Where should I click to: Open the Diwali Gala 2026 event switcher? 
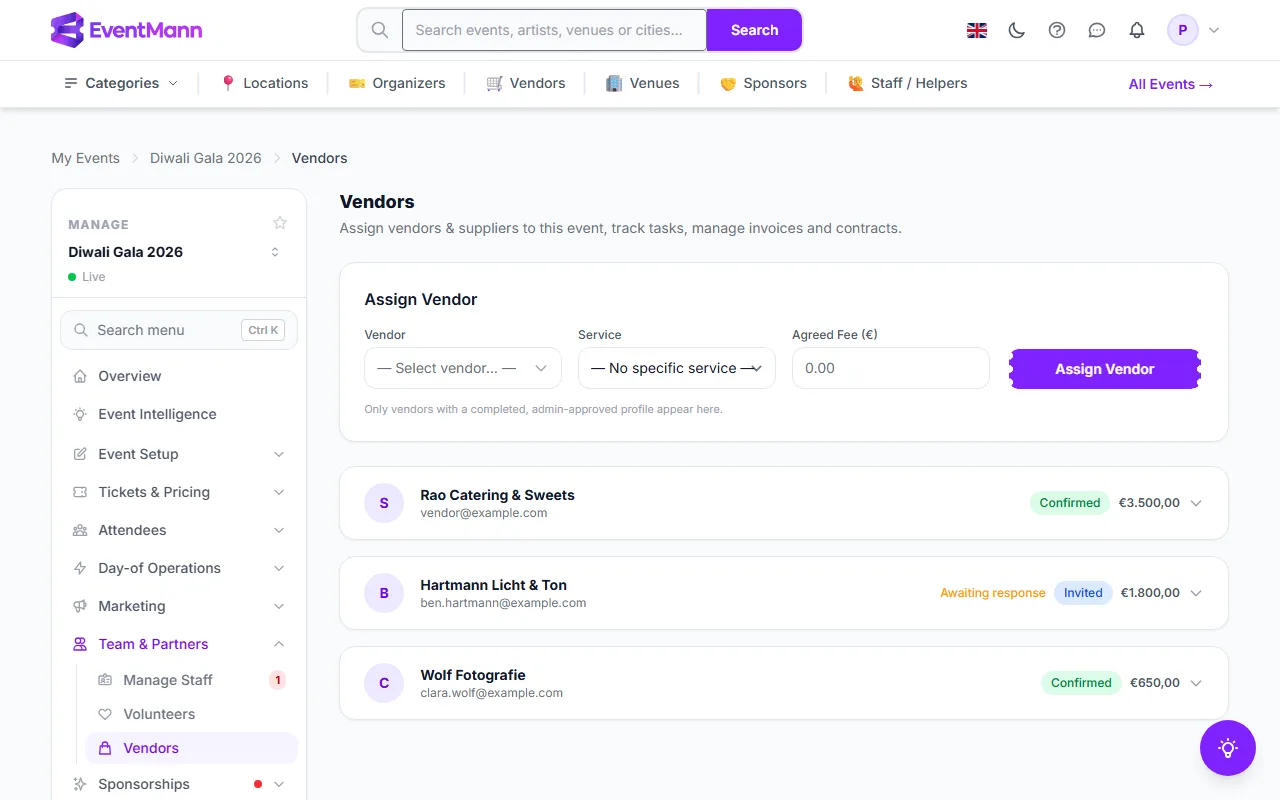click(175, 252)
